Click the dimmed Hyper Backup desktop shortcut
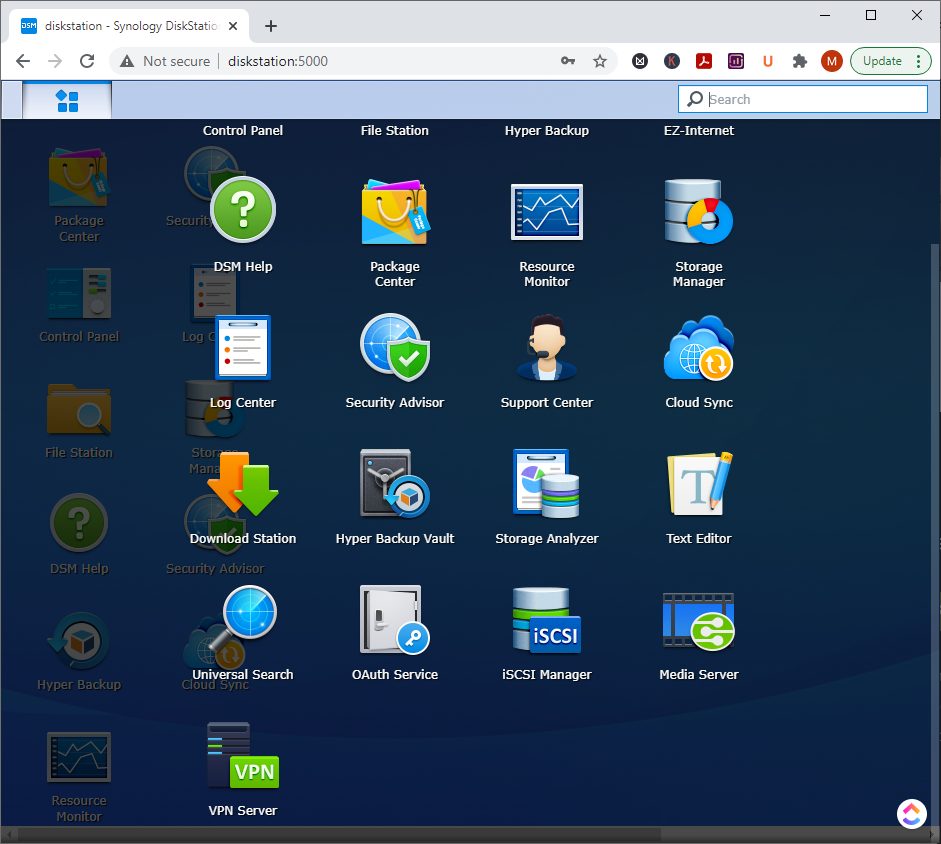941x844 pixels. [x=79, y=651]
